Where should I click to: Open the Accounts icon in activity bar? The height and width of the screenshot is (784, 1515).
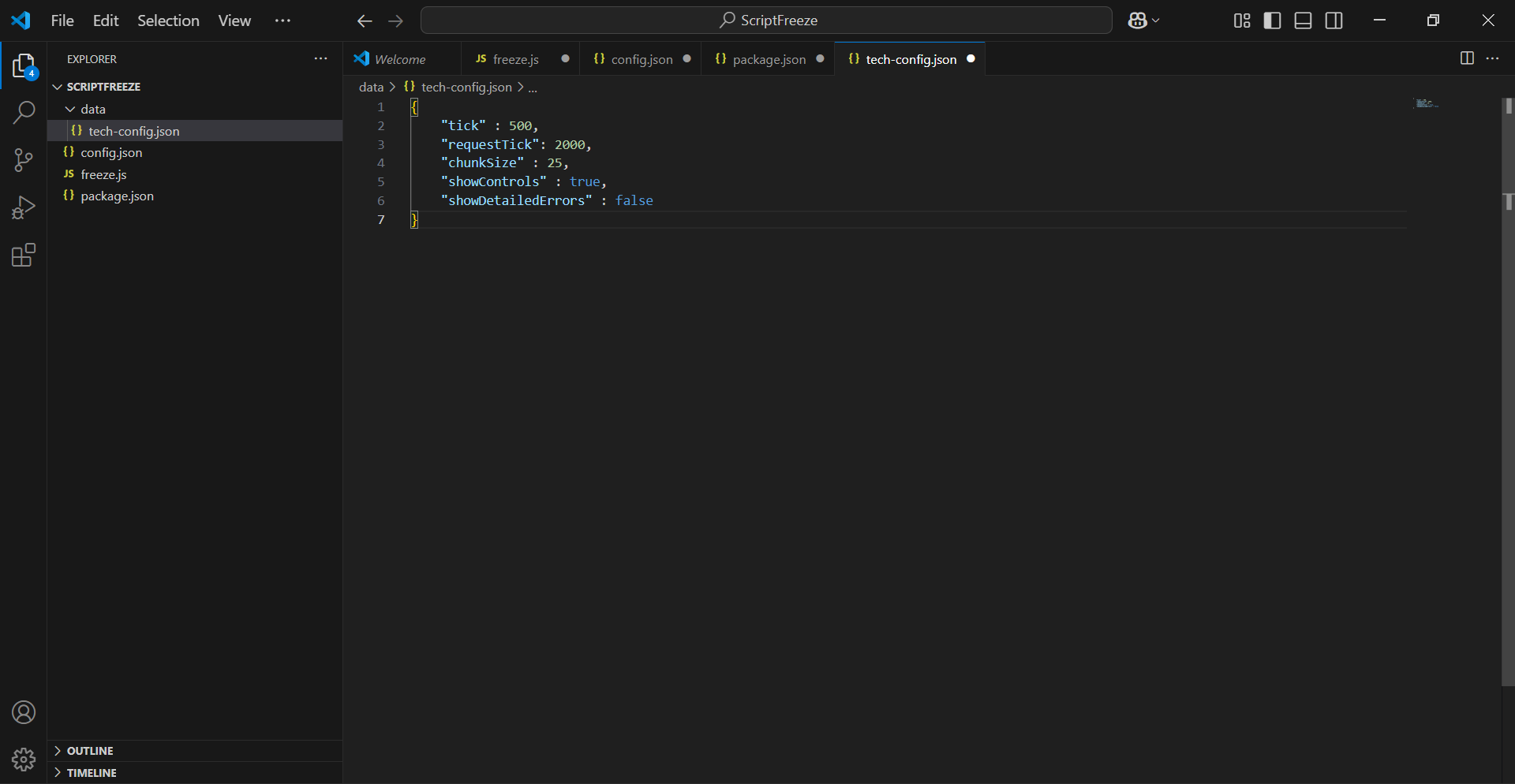coord(24,713)
